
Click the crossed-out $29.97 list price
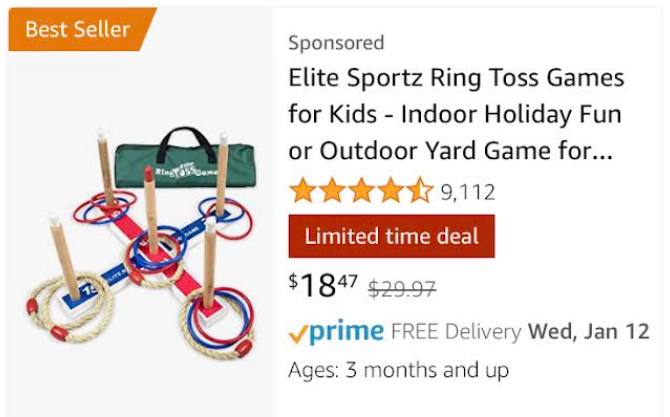[402, 289]
